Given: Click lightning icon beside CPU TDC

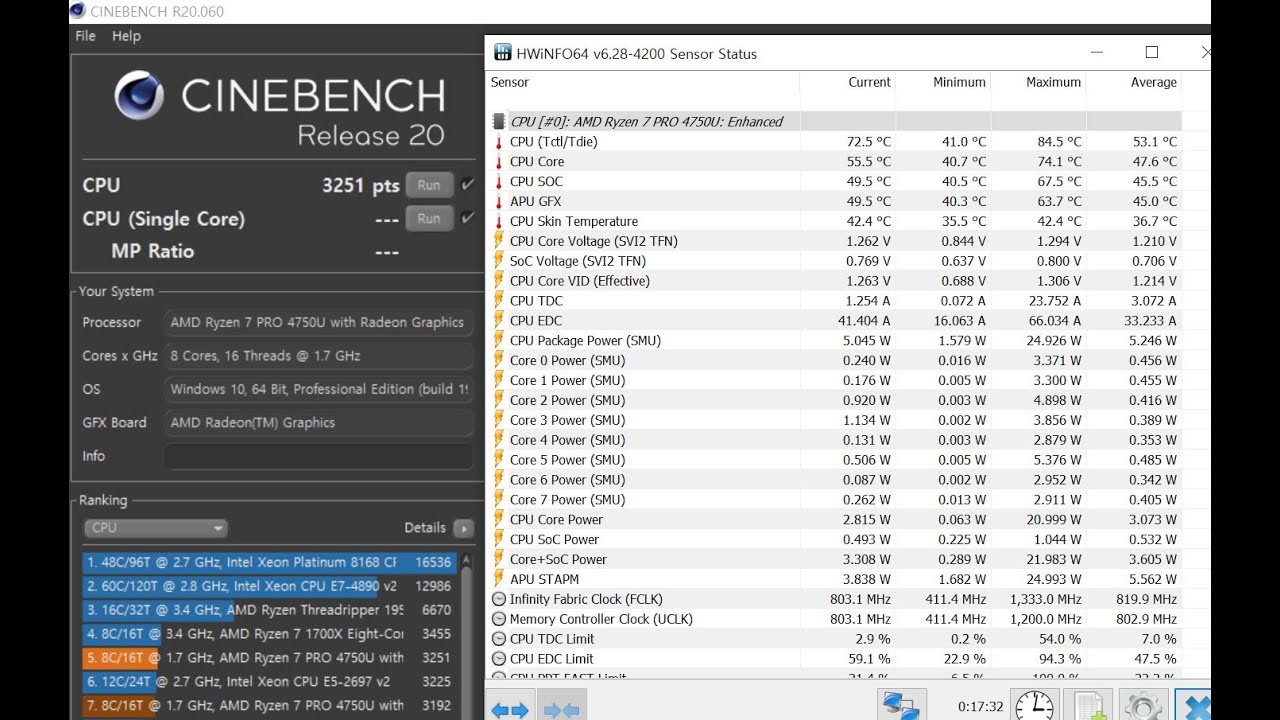Looking at the screenshot, I should point(499,301).
